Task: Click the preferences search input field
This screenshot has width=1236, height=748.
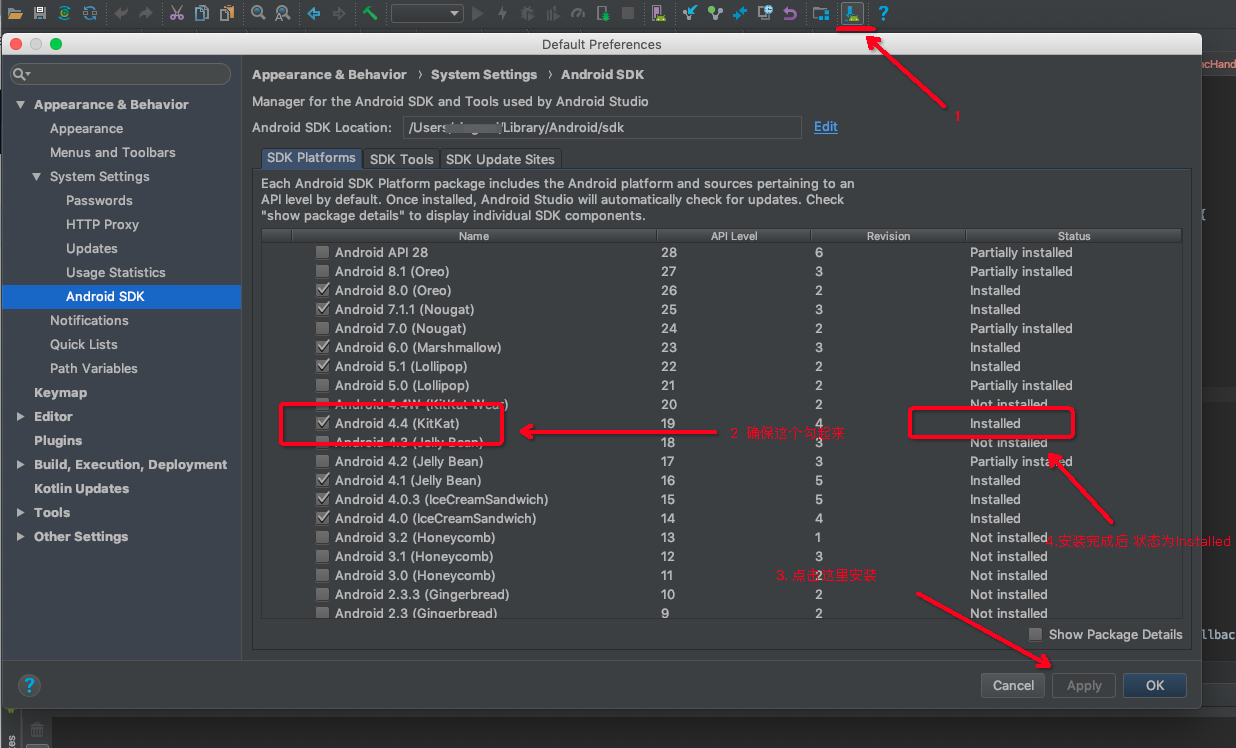Action: click(x=121, y=75)
